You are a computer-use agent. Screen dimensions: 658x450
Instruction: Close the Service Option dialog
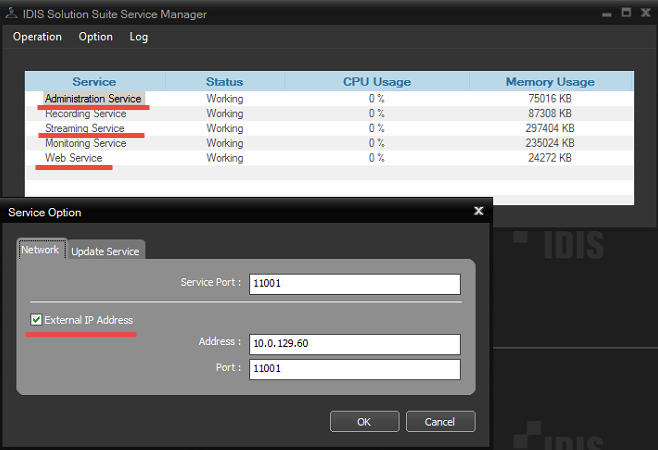(478, 212)
